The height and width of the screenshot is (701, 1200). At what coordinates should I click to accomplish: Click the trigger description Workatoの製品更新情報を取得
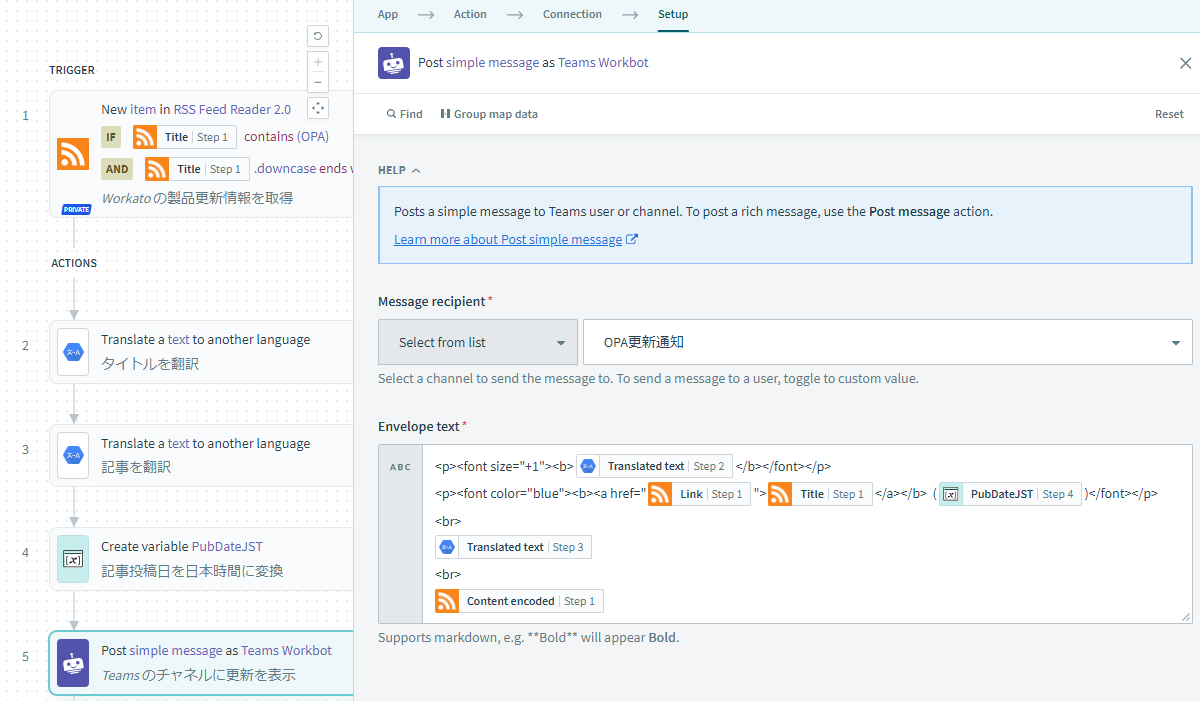(x=197, y=198)
